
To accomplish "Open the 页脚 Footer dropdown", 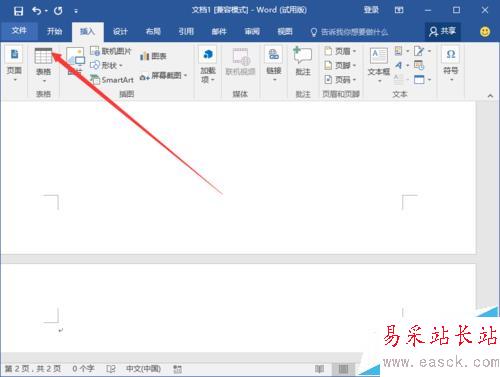I will point(341,65).
